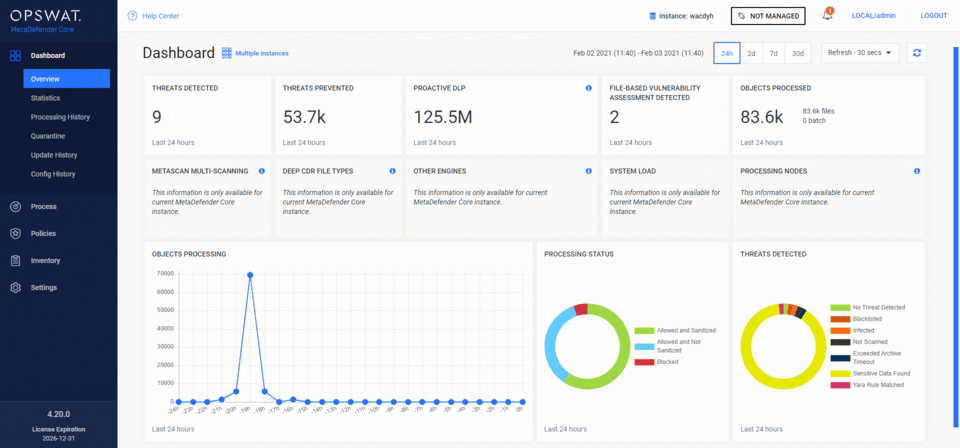Click the Process icon in sidebar
960x448 pixels.
(x=15, y=206)
